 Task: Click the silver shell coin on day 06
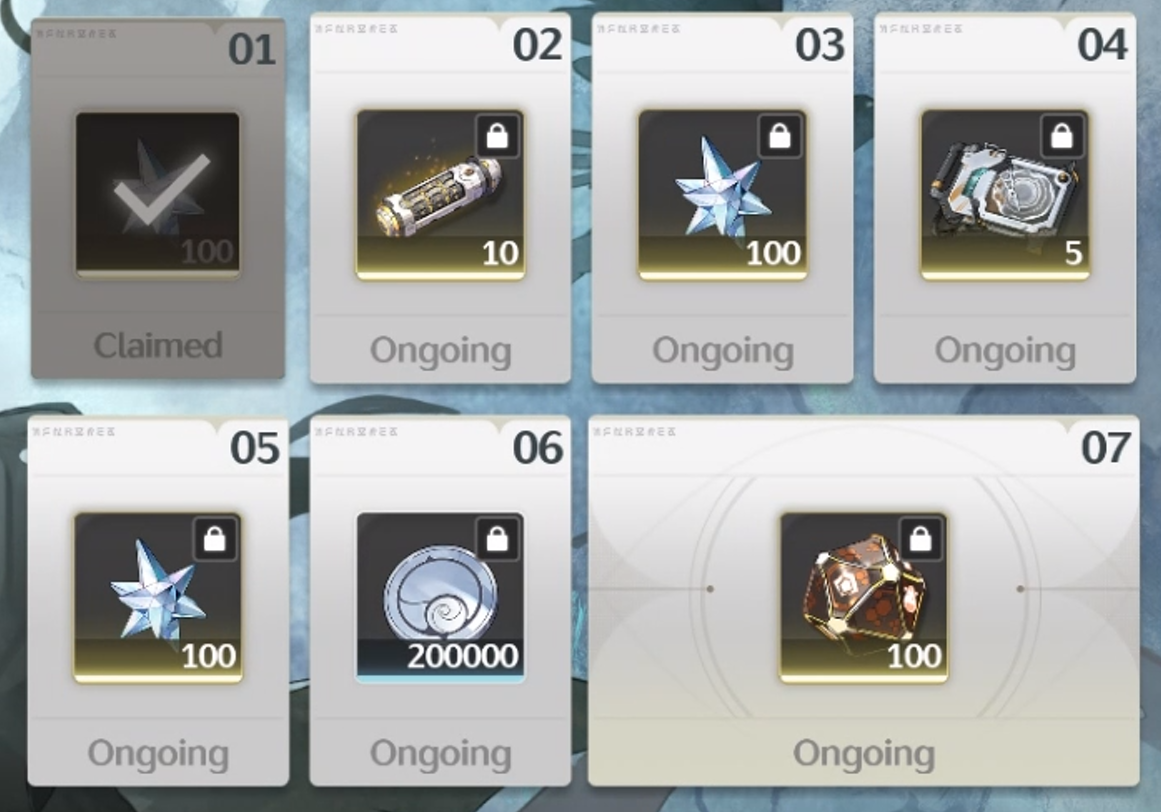(441, 597)
